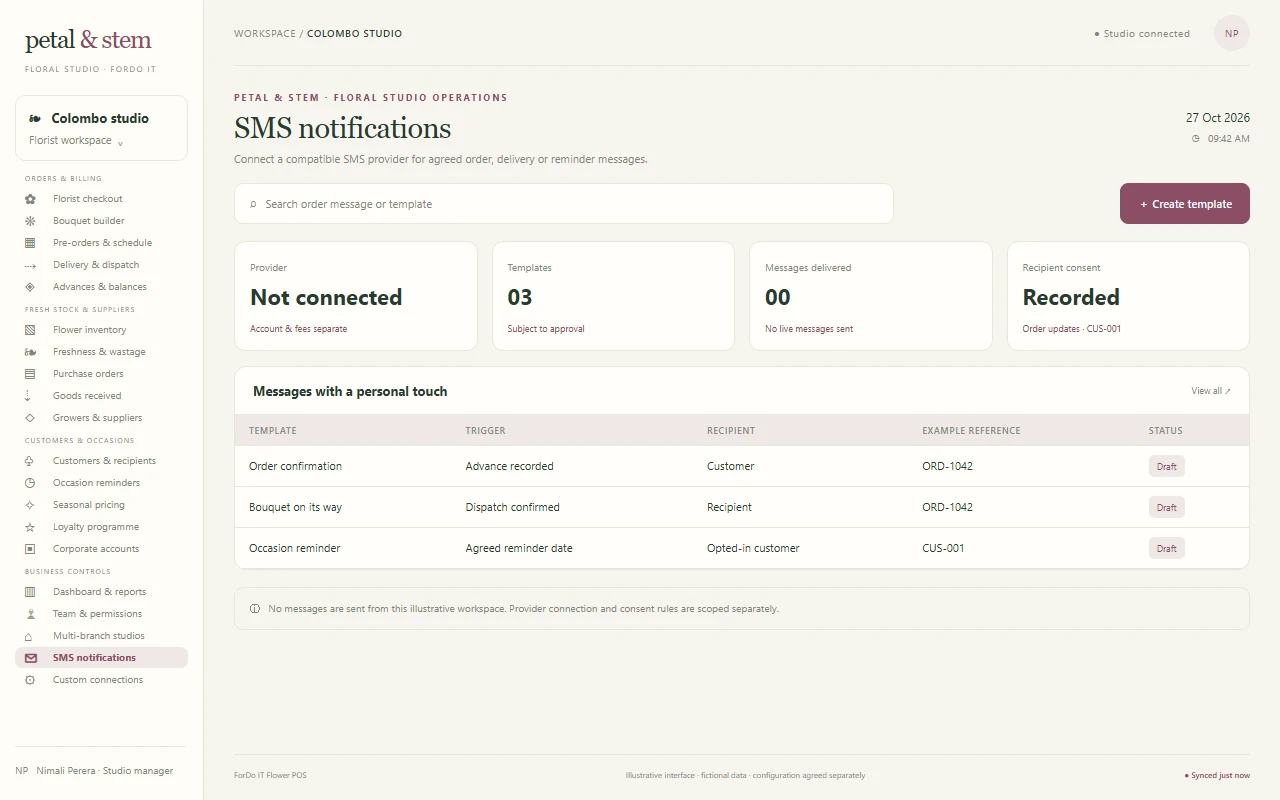Click the Pre-orders & schedule calendar icon
Image resolution: width=1280 pixels, height=800 pixels.
pyautogui.click(x=30, y=243)
